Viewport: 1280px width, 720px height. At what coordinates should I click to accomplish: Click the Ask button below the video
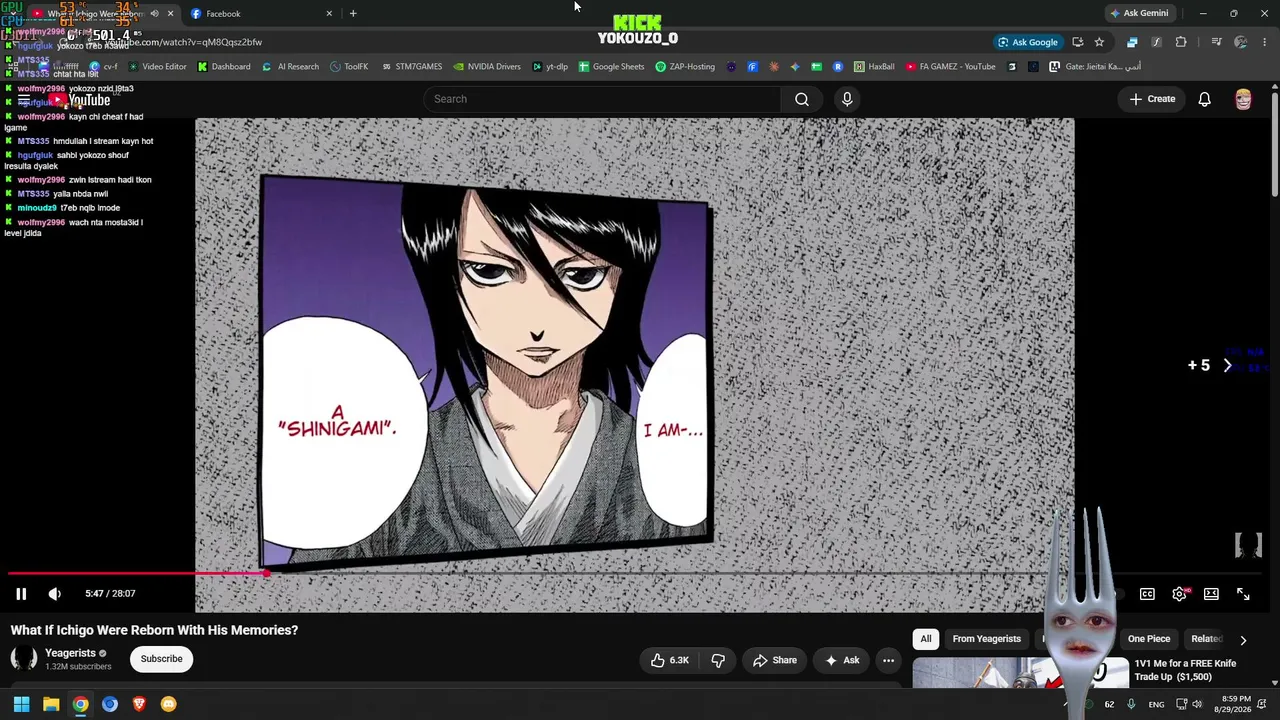click(842, 660)
